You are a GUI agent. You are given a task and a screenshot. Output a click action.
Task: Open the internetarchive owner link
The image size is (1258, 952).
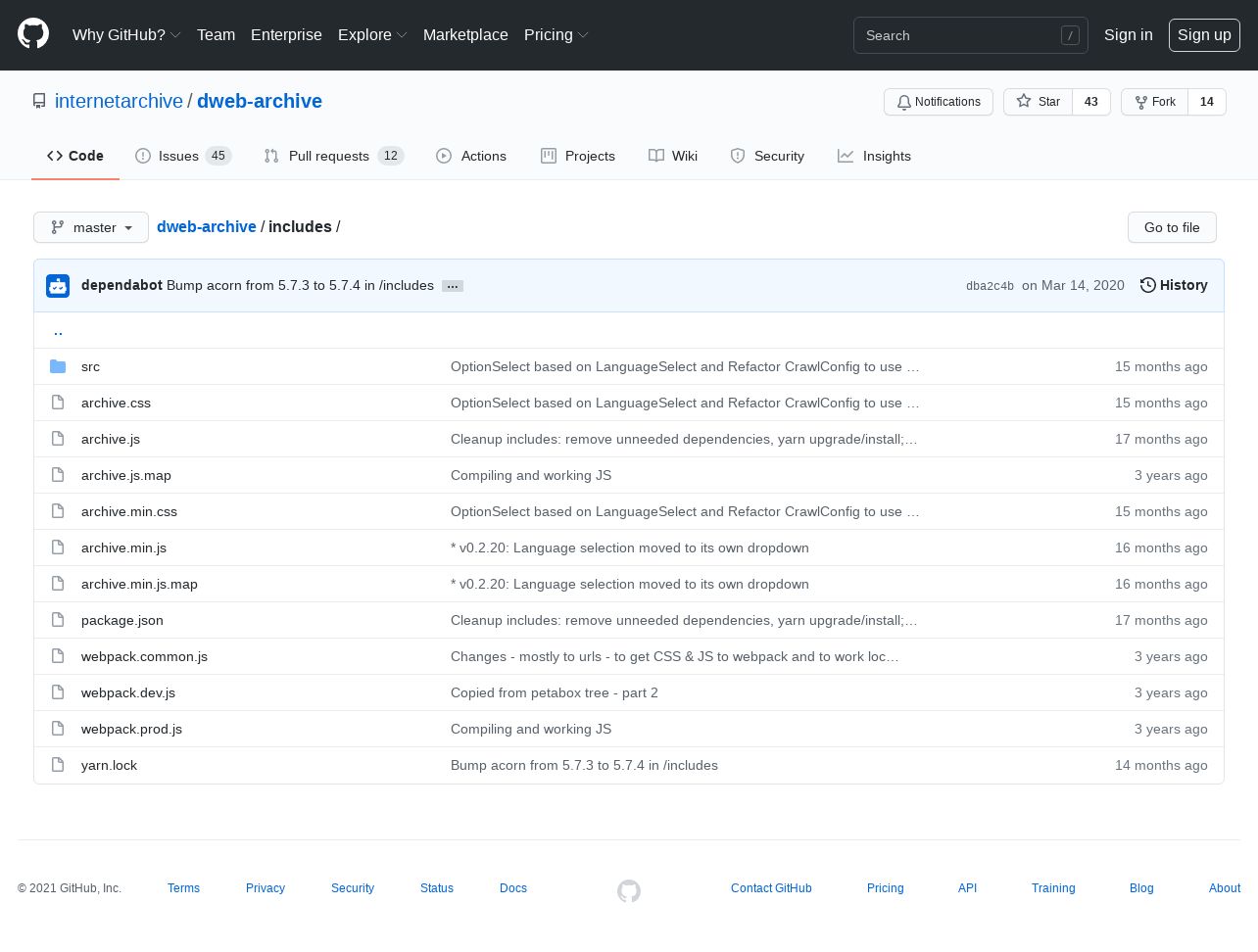tap(119, 101)
